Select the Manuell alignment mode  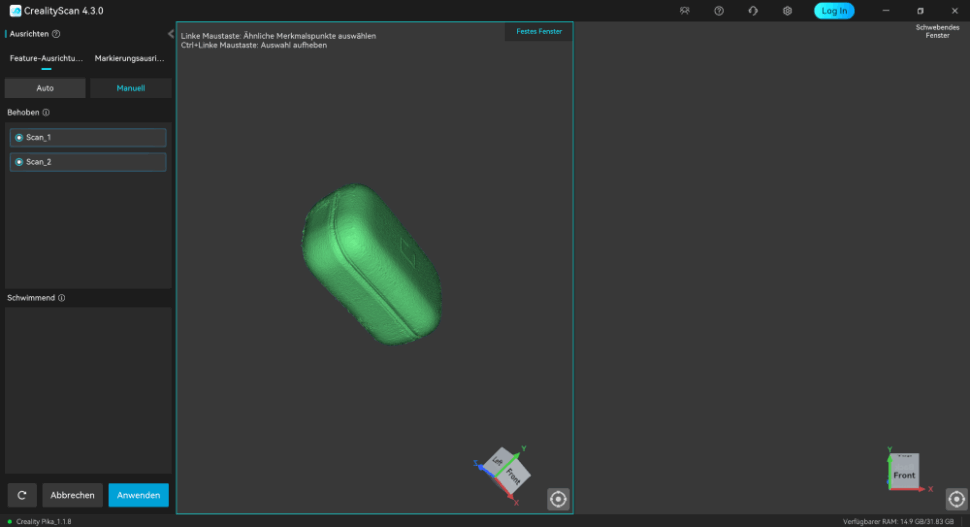point(131,88)
